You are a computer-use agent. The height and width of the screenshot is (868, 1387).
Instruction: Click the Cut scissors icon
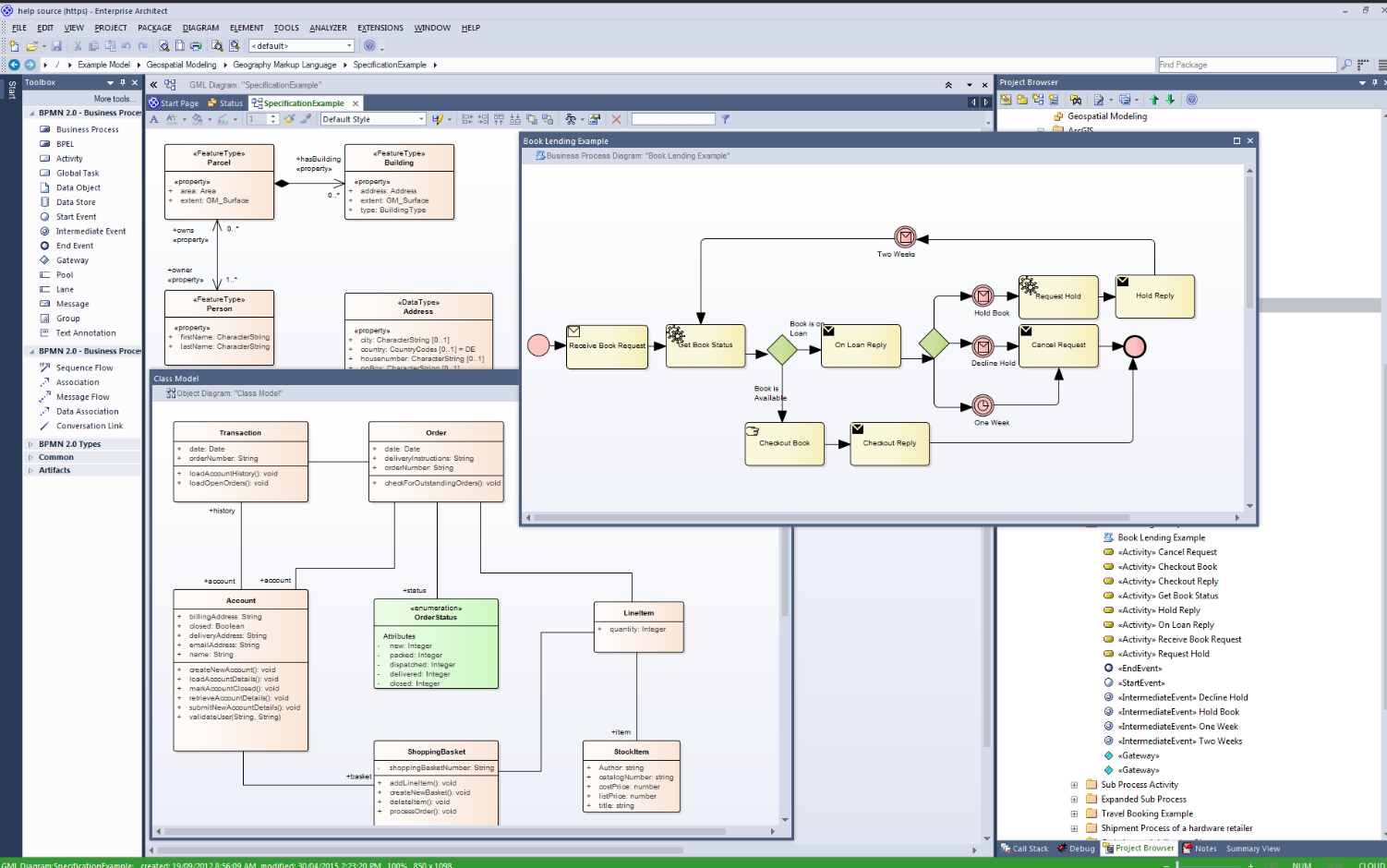tap(78, 45)
